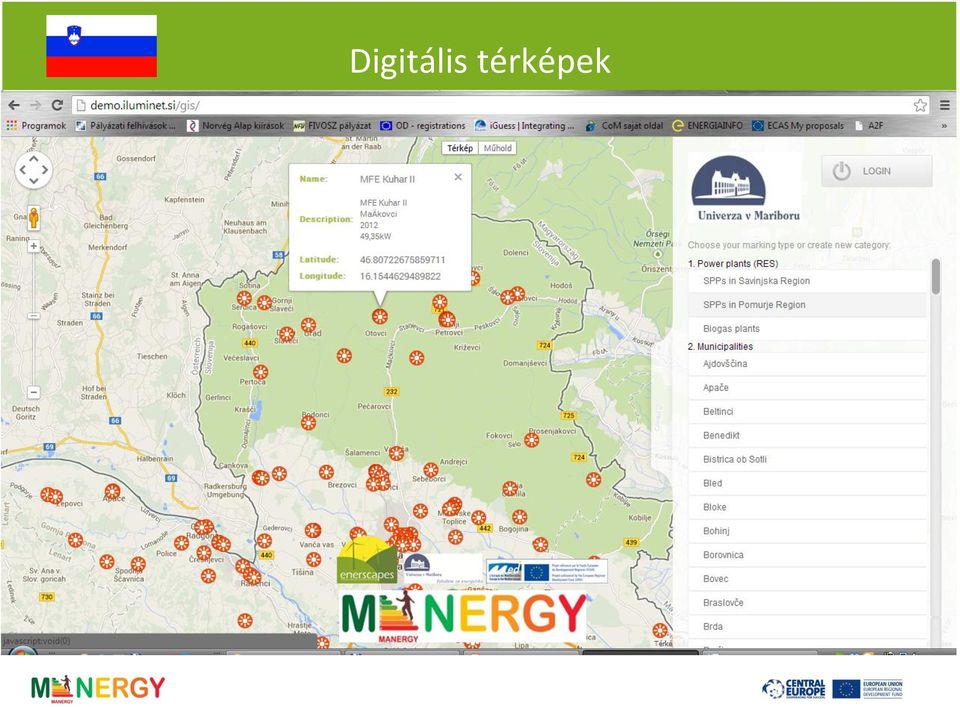Click the solar marker at Bodonci

tap(309, 422)
